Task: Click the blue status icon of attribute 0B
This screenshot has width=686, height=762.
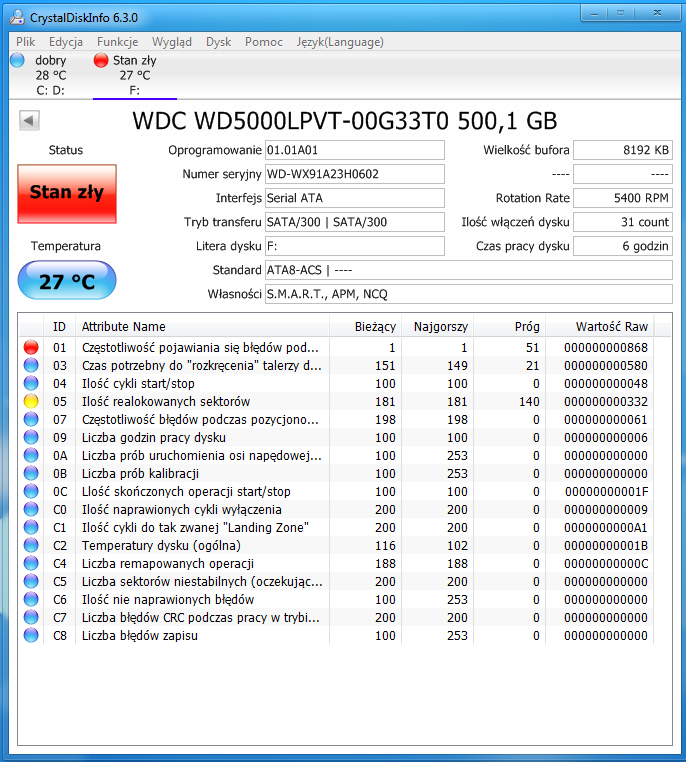Action: click(x=31, y=473)
